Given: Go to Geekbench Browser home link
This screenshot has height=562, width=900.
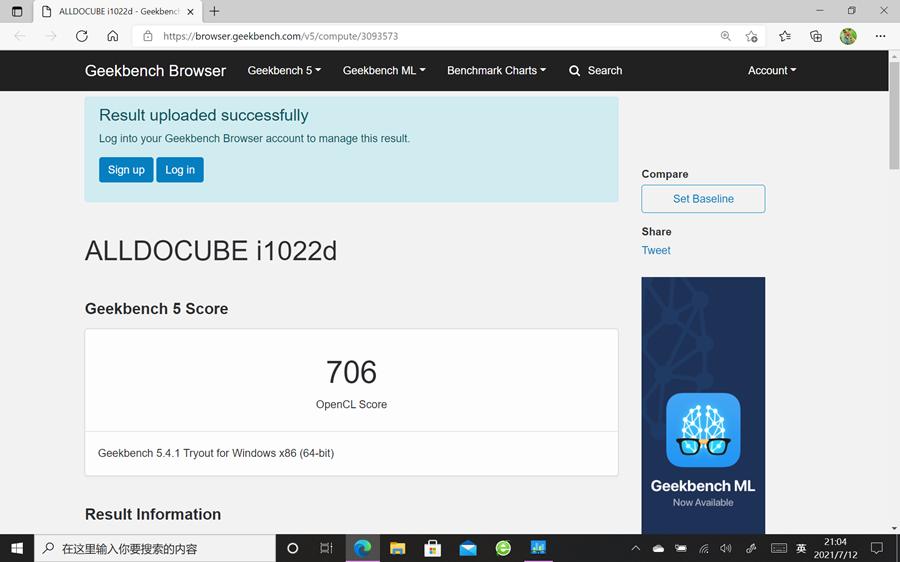Looking at the screenshot, I should point(155,71).
